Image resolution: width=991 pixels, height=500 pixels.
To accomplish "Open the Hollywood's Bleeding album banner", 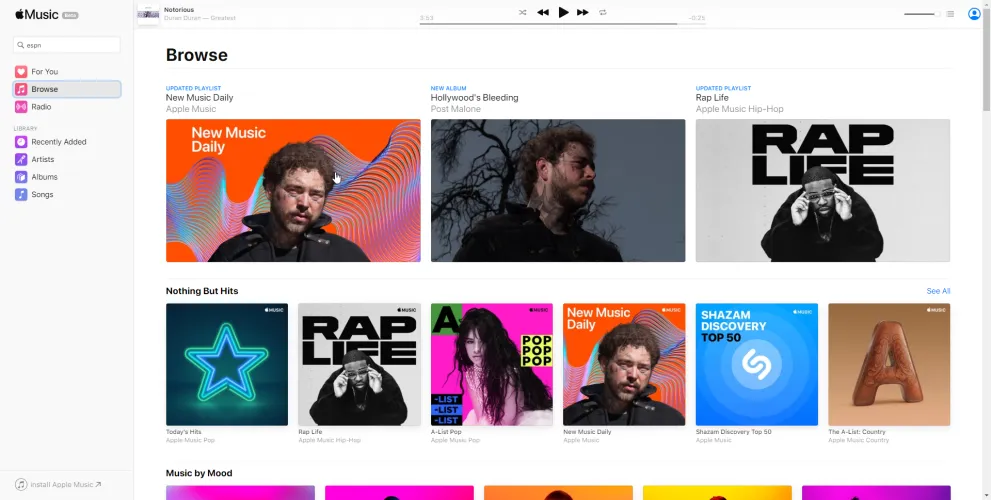I will coord(558,190).
